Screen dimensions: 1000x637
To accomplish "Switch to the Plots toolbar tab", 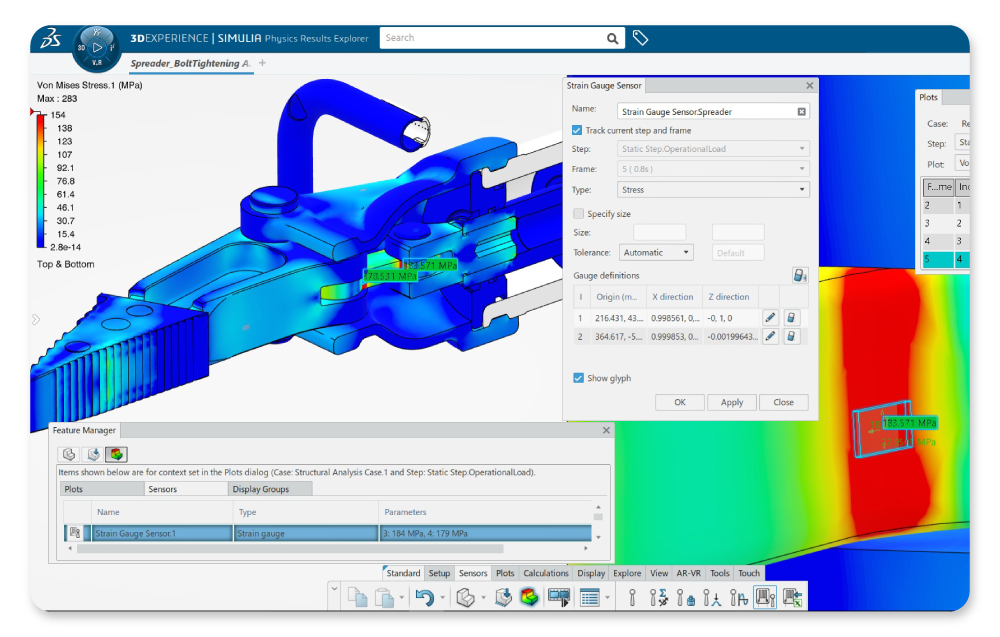I will 505,573.
